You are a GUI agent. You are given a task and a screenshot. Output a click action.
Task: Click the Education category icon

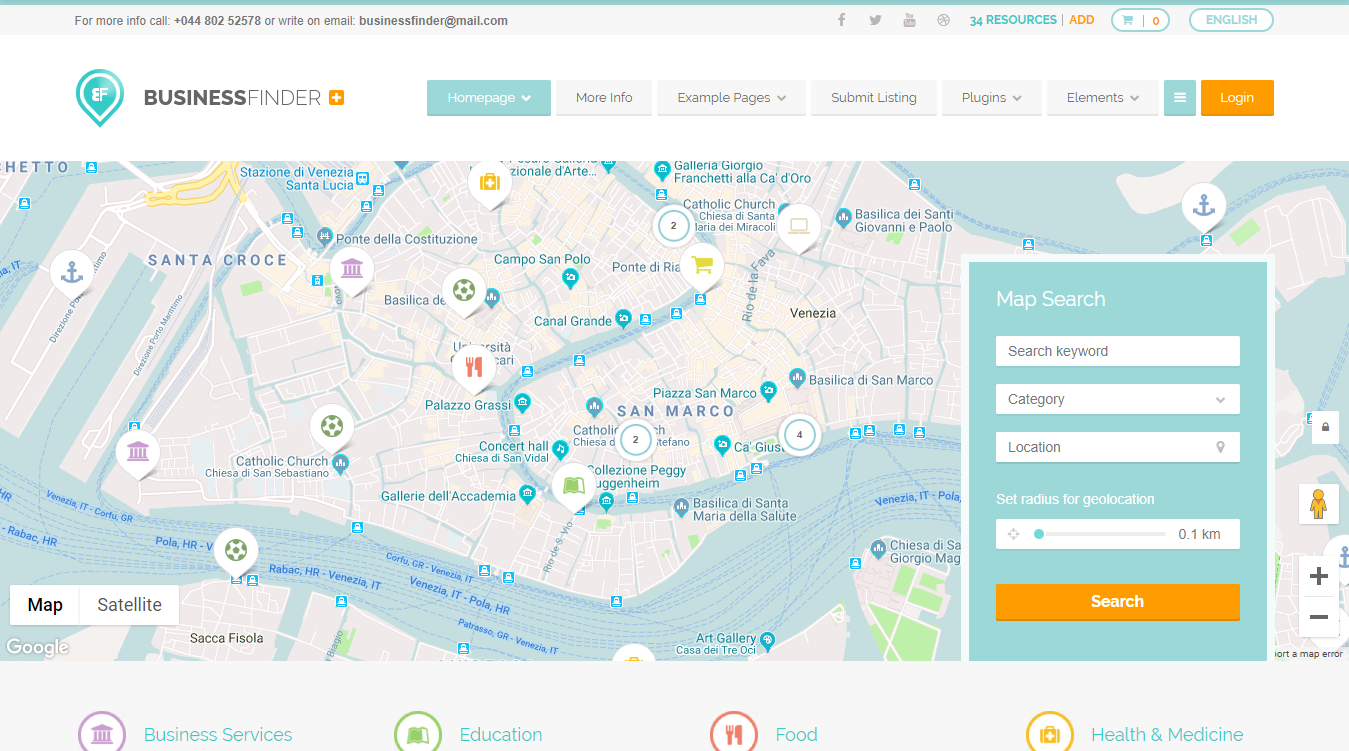pos(418,732)
